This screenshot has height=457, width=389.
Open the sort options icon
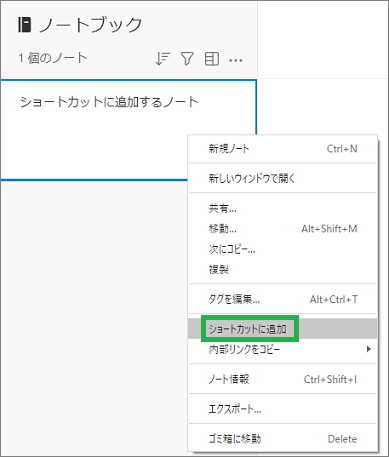(x=162, y=59)
